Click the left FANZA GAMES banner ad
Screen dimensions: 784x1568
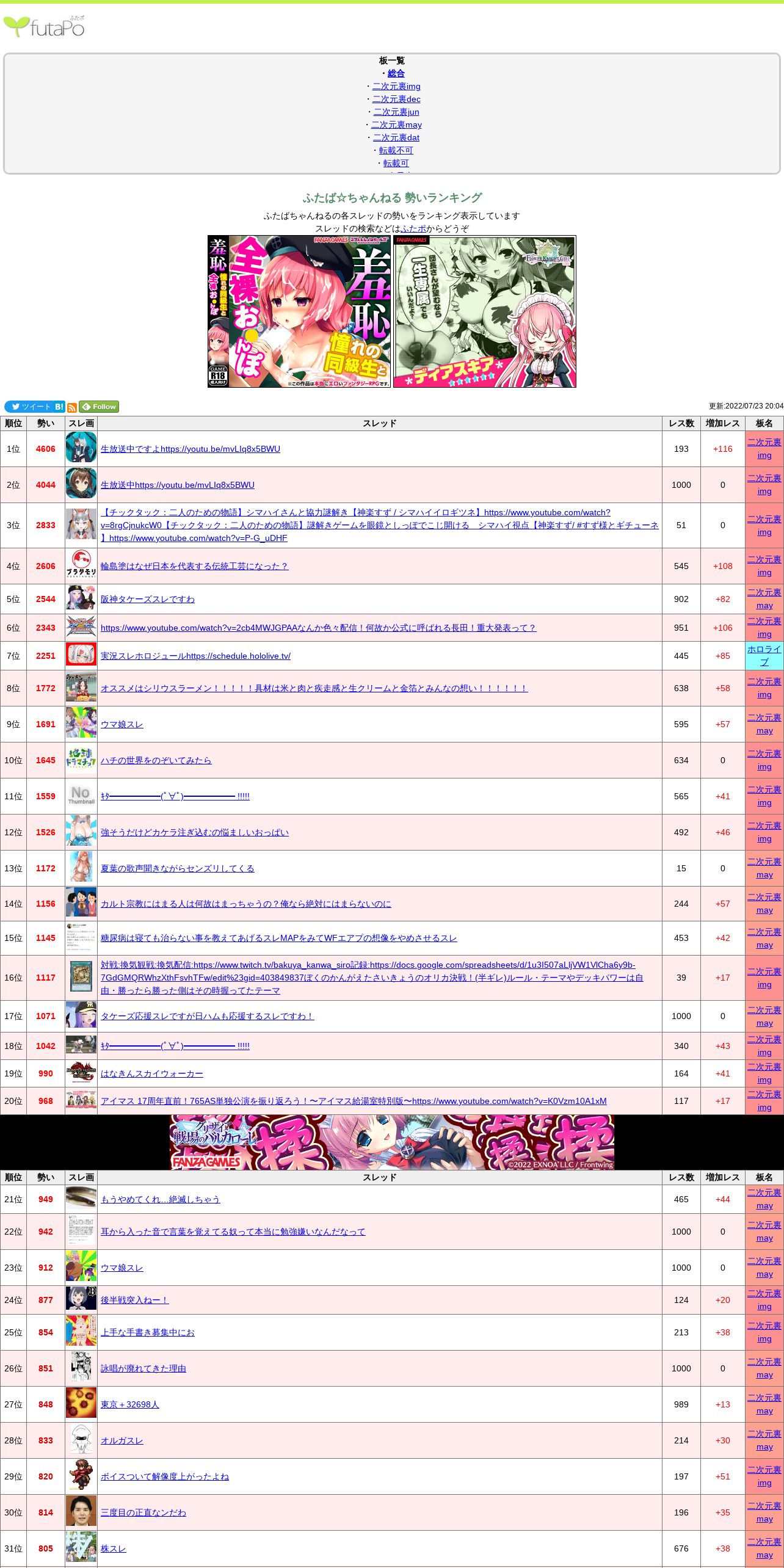click(299, 311)
